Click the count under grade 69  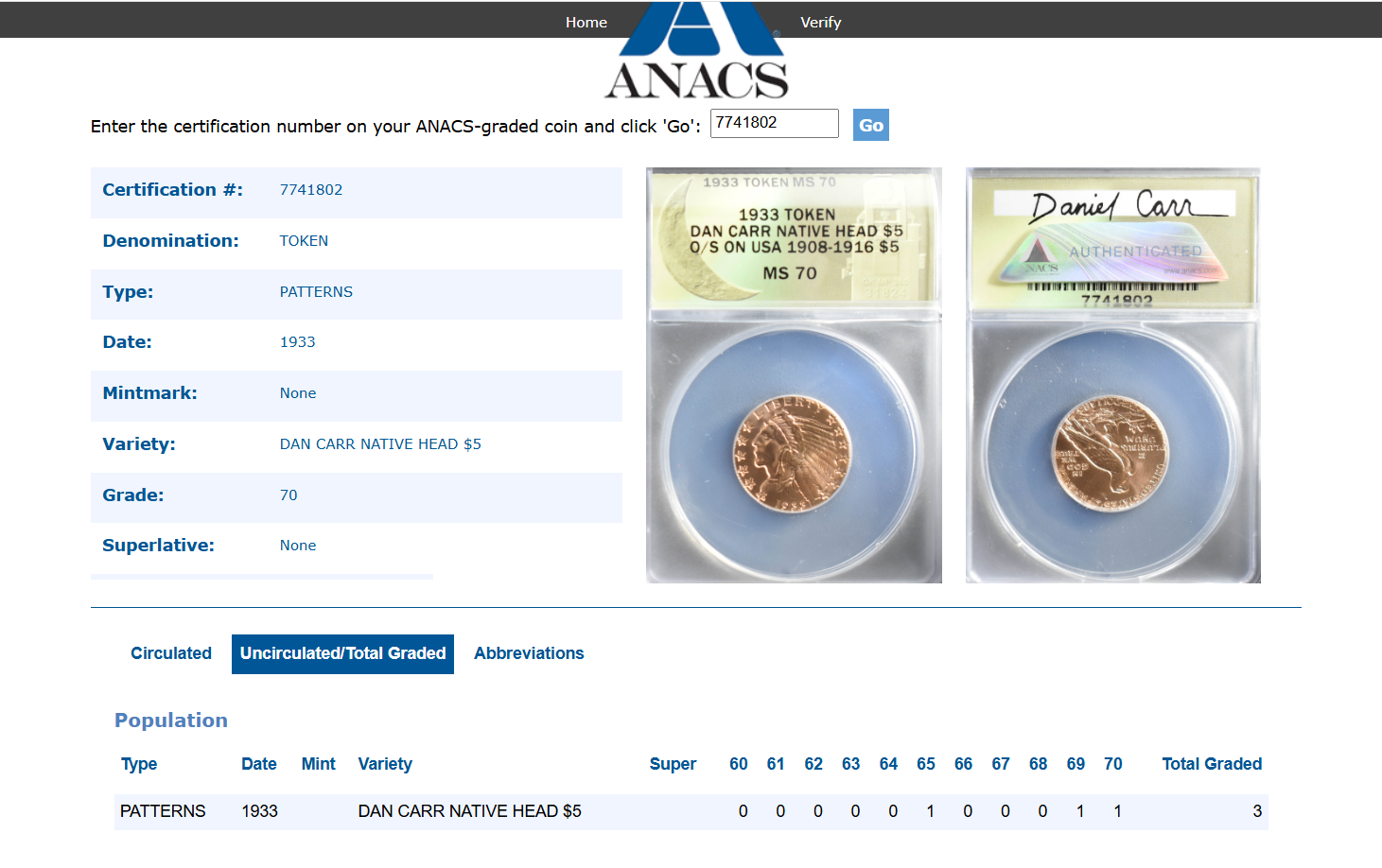point(1080,811)
